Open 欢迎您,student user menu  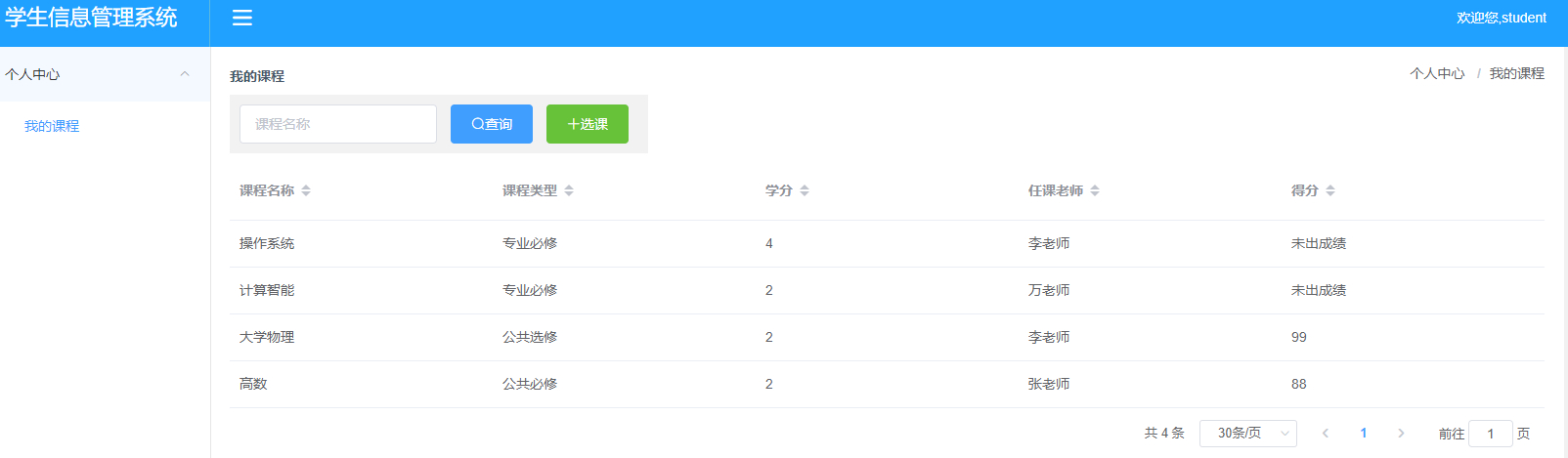click(1502, 18)
